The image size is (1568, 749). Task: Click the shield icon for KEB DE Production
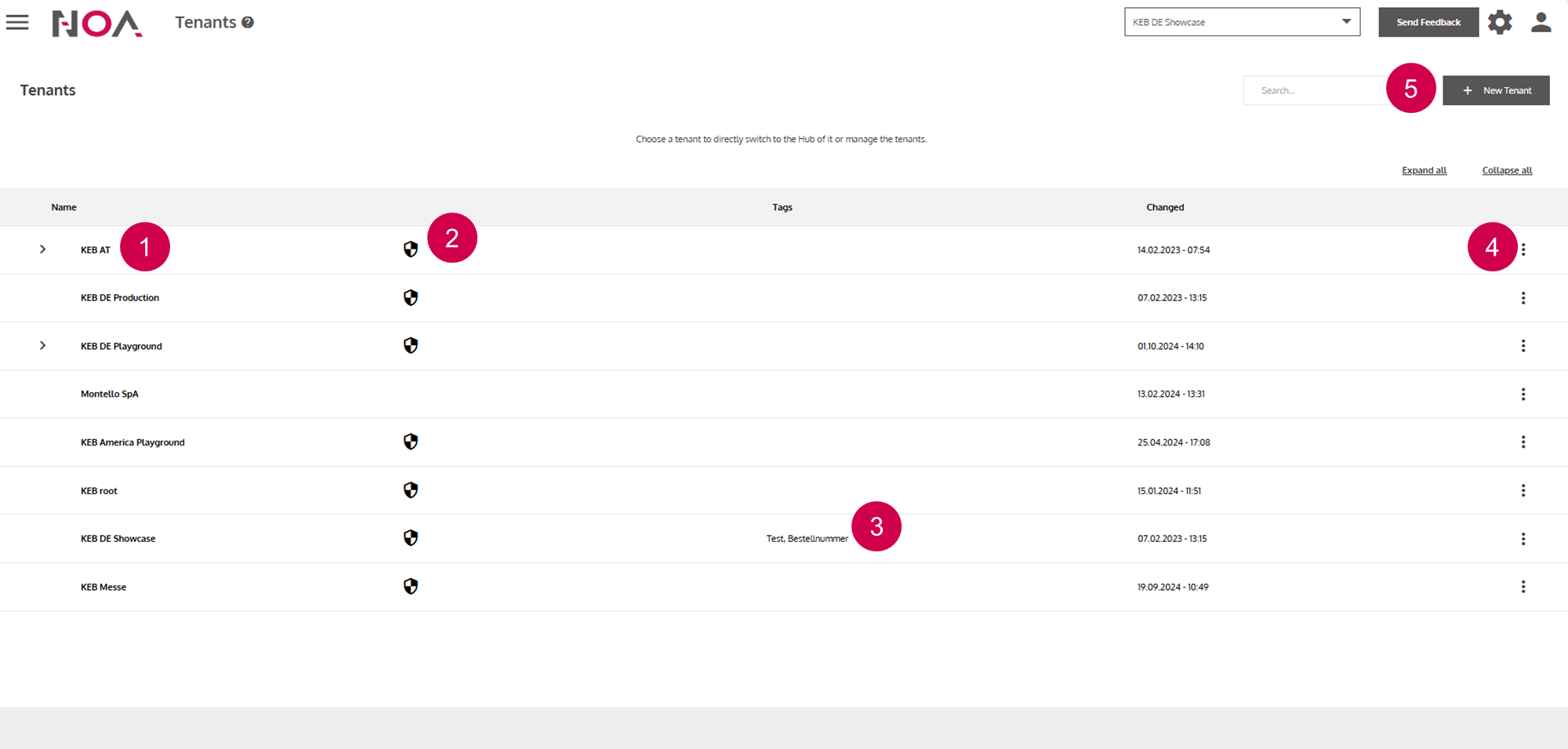(x=410, y=298)
